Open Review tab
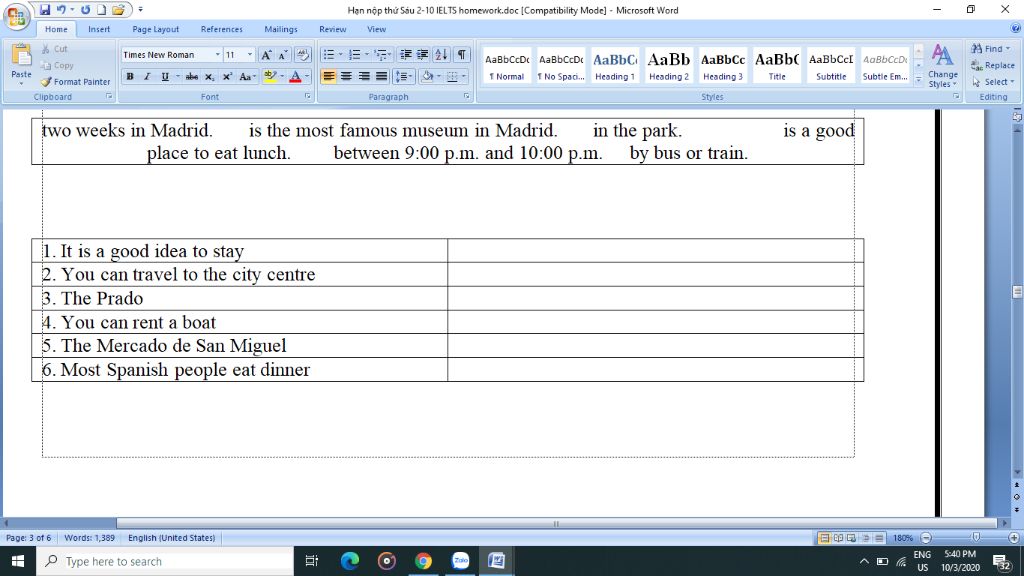The width and height of the screenshot is (1024, 576). pyautogui.click(x=332, y=29)
